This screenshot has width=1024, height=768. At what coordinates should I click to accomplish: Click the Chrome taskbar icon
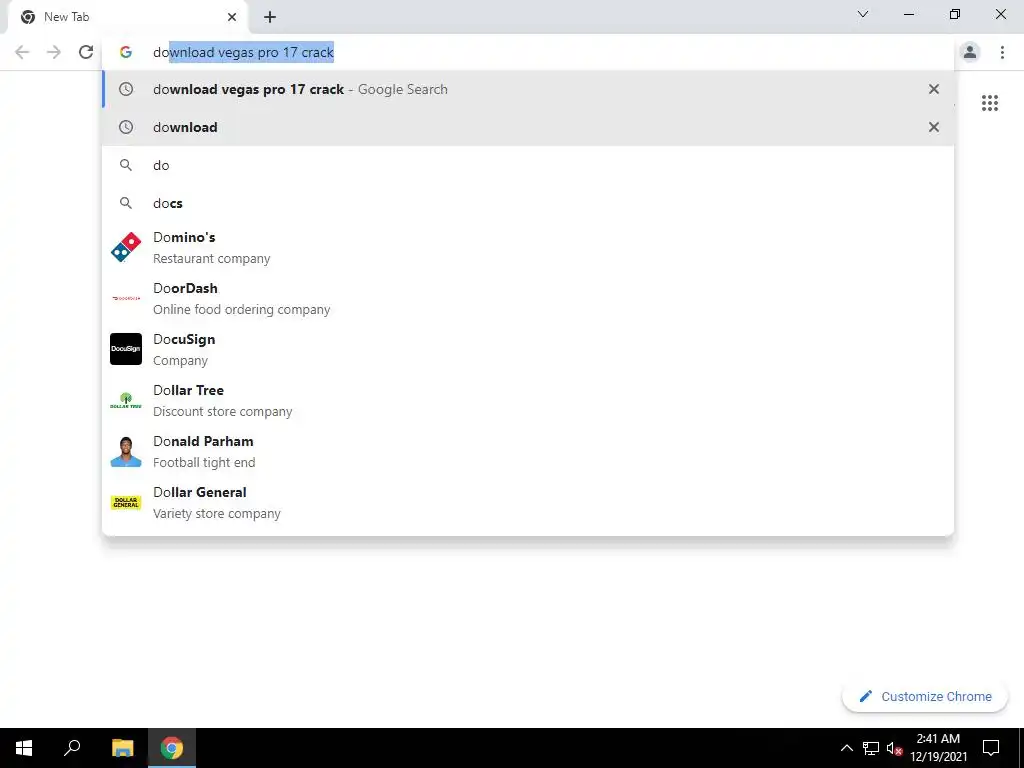click(172, 748)
